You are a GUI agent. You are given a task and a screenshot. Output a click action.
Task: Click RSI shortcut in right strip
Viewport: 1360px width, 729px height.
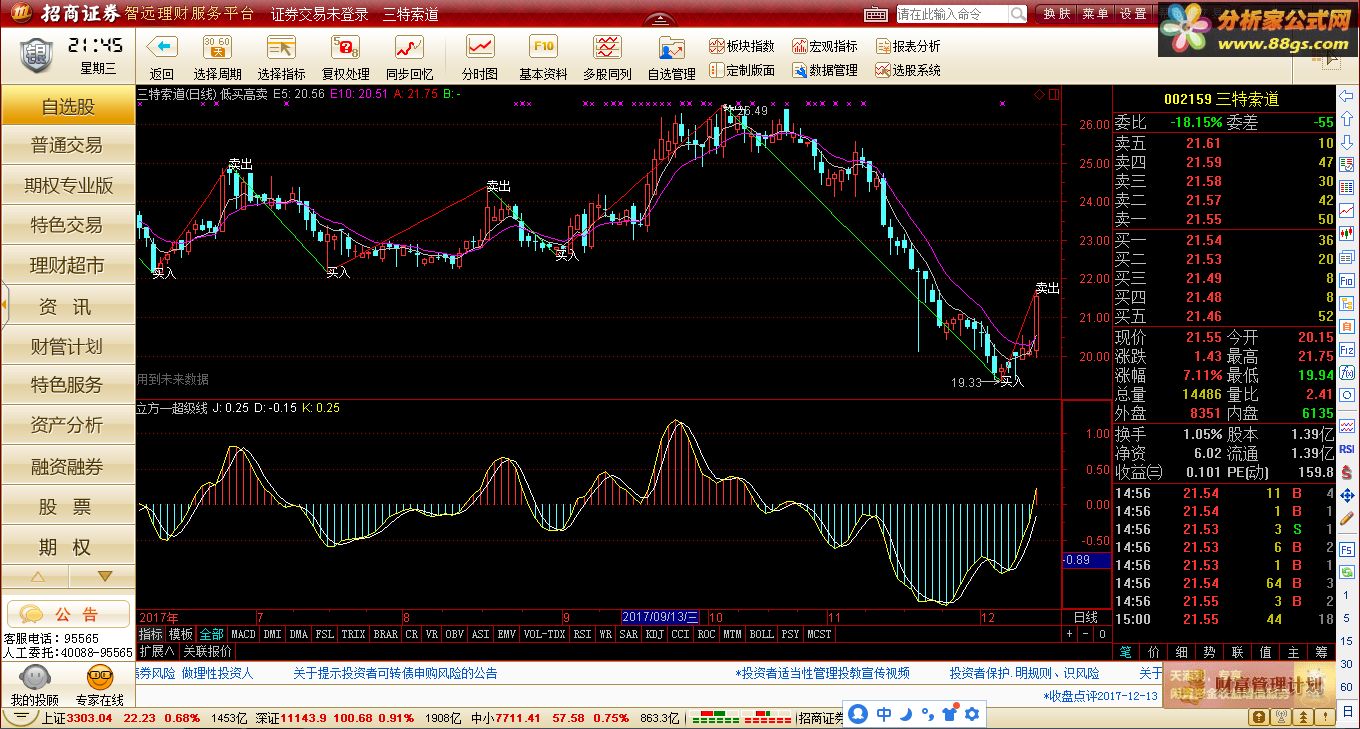click(1346, 449)
